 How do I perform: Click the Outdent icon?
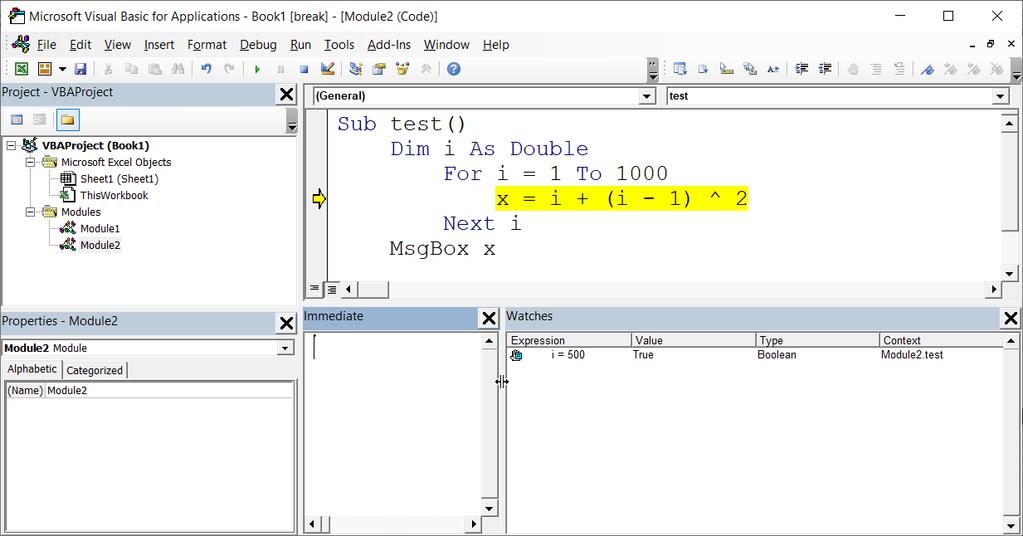tap(825, 69)
